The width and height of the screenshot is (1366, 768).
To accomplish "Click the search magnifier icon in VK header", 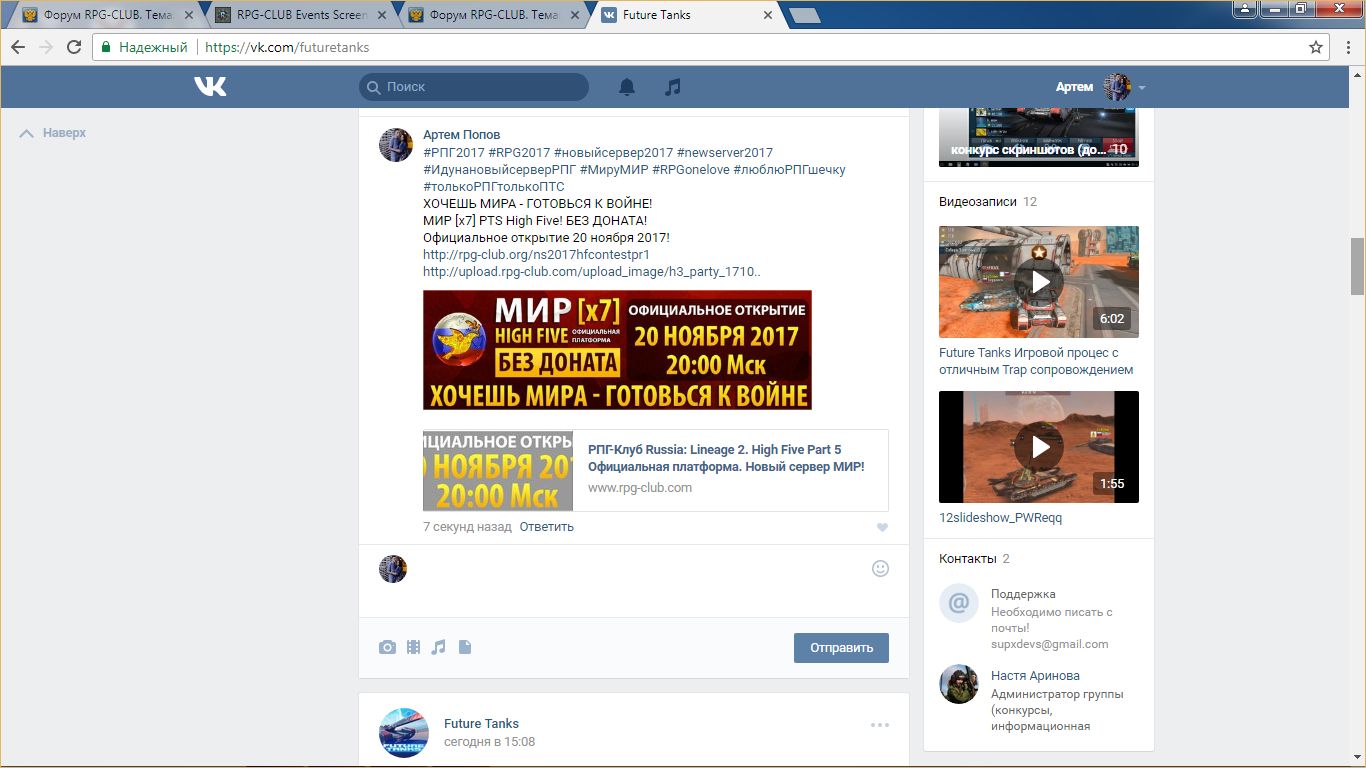I will pos(374,87).
